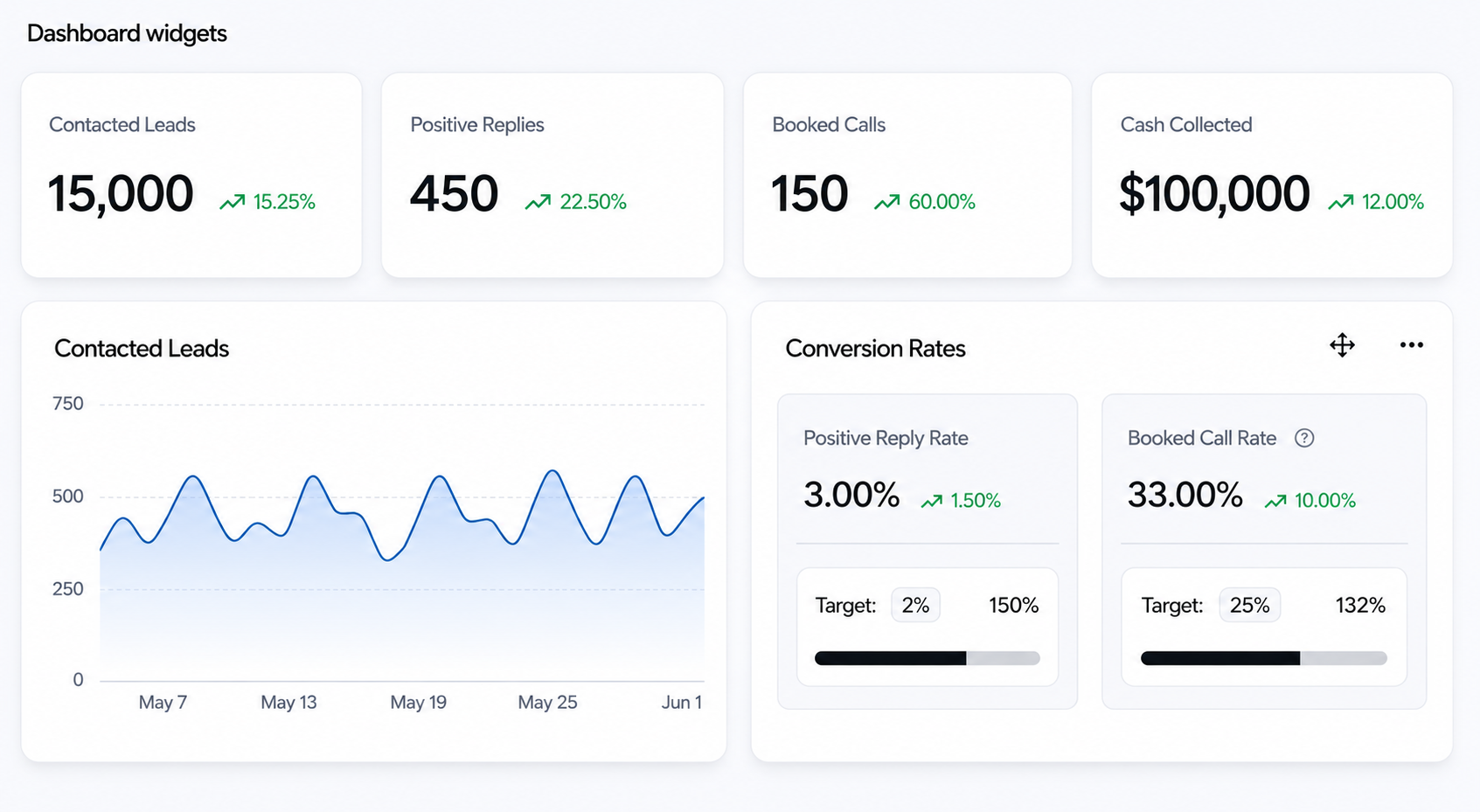
Task: Click the May 7 axis label
Action: click(x=163, y=702)
